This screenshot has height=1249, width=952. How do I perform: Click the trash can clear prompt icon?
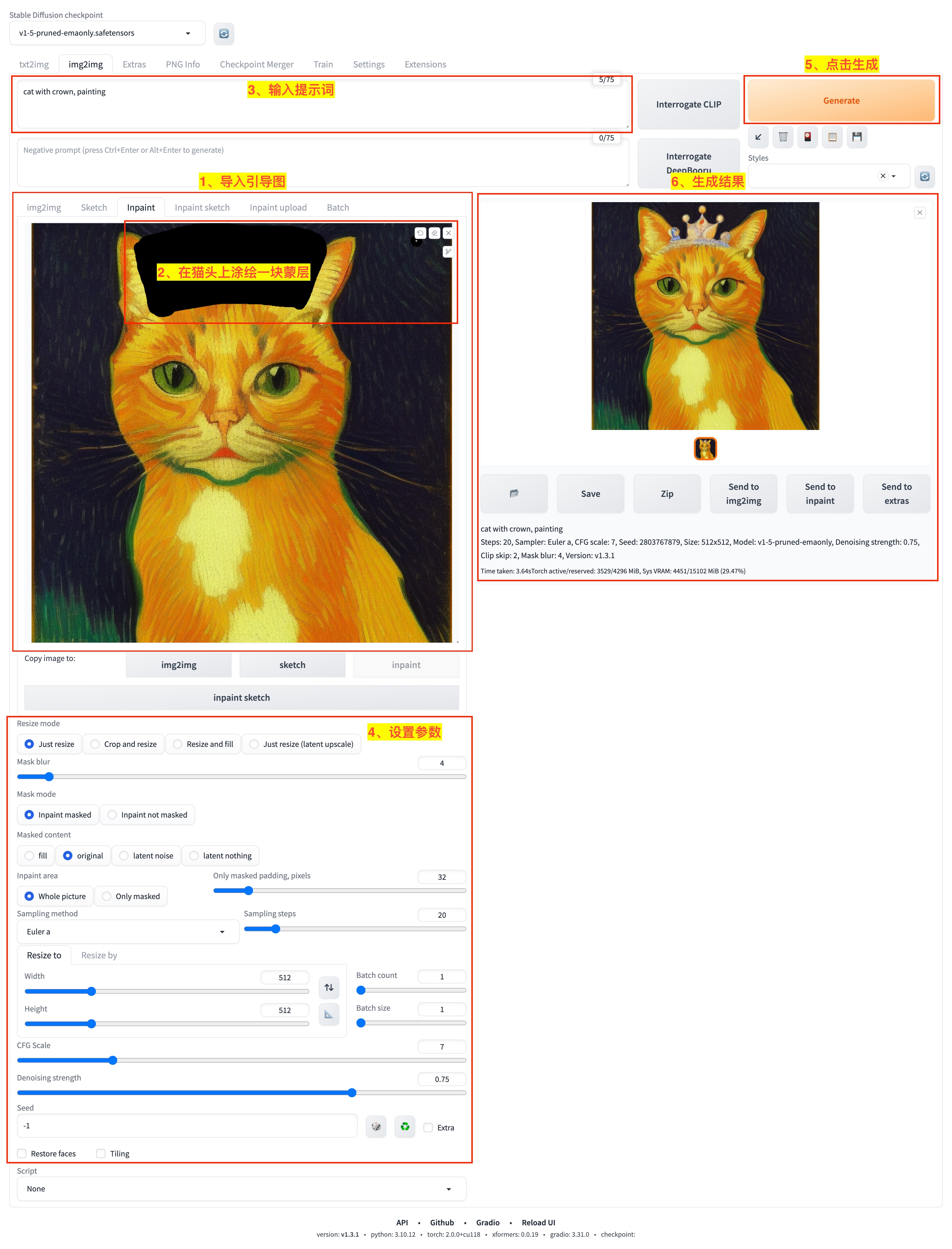(x=783, y=137)
